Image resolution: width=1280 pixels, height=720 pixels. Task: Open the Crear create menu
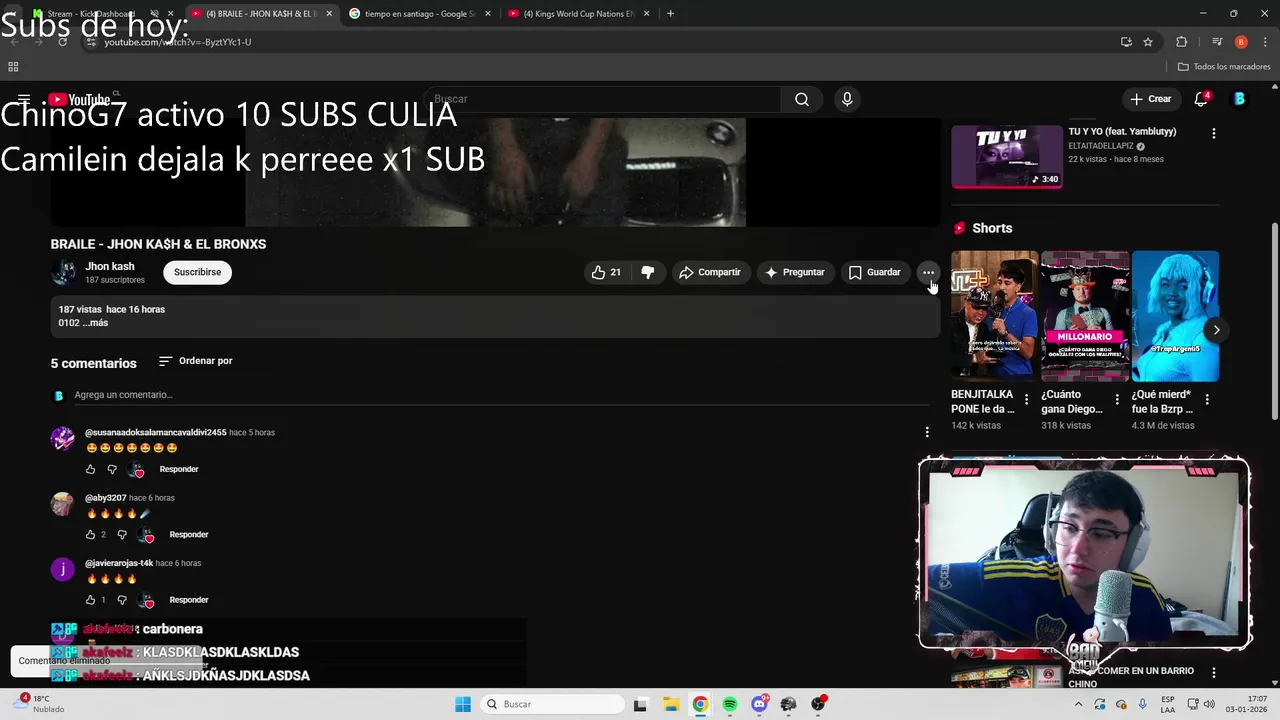(1150, 99)
